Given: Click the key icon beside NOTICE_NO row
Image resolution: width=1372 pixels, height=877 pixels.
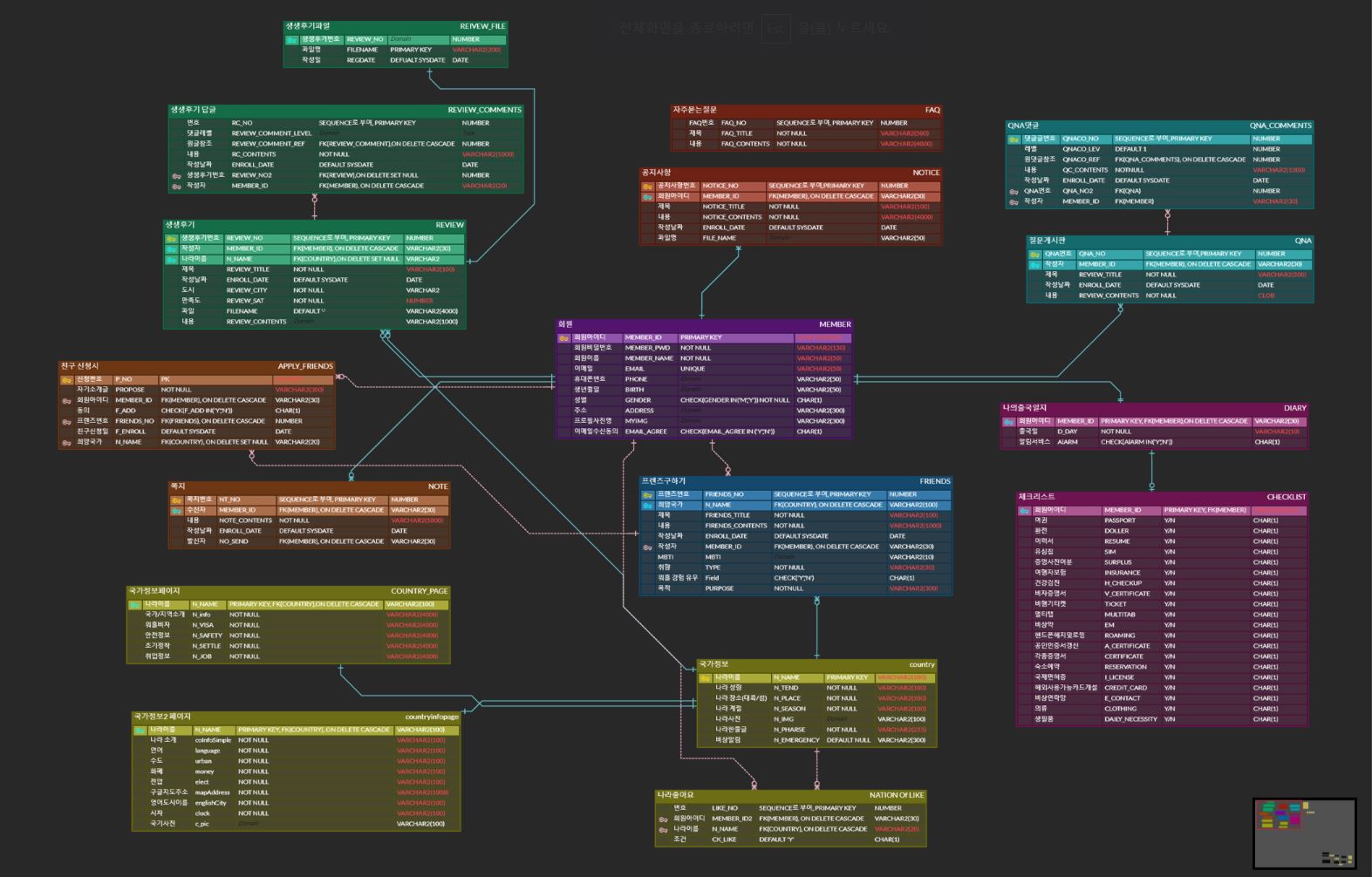Looking at the screenshot, I should click(x=647, y=187).
